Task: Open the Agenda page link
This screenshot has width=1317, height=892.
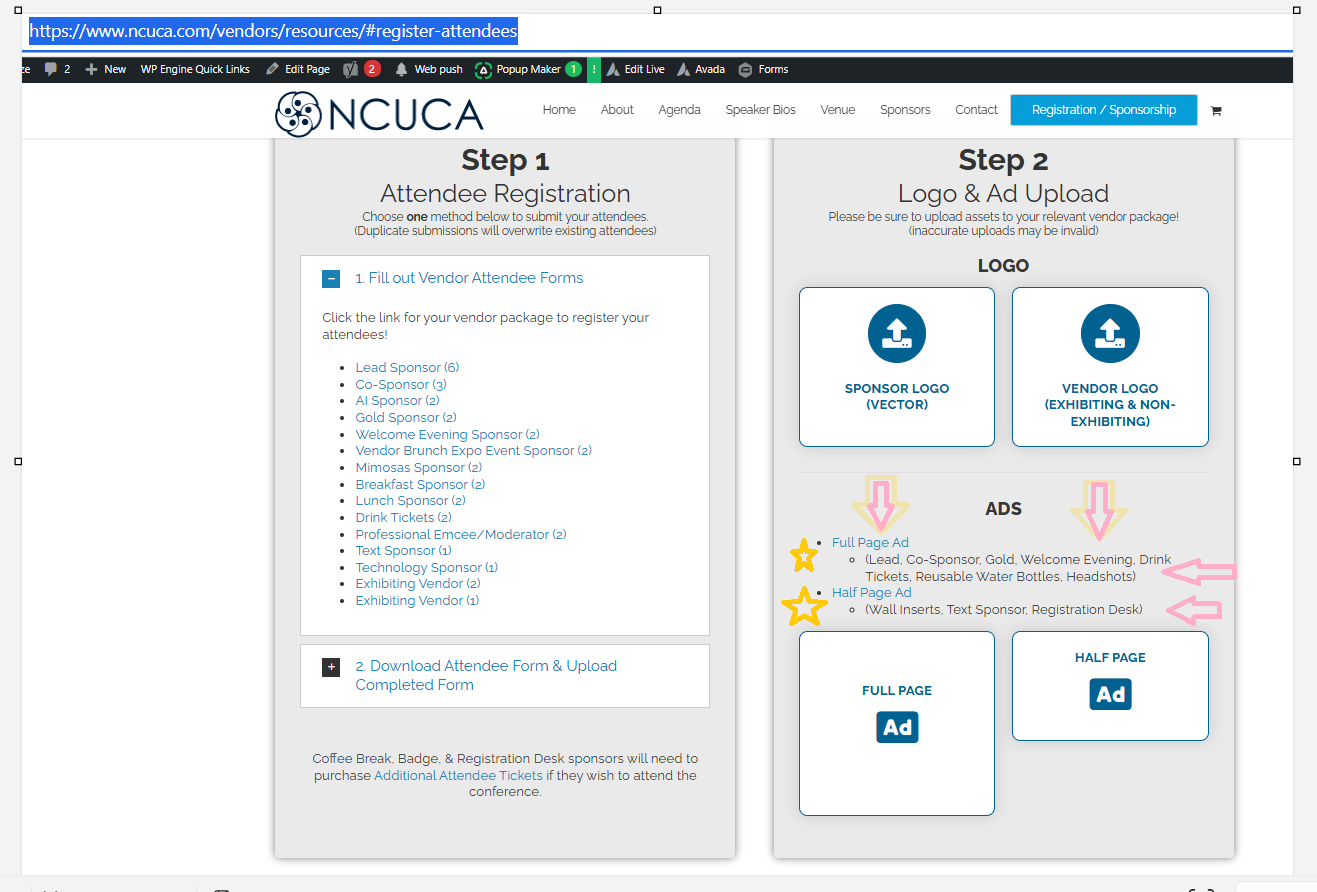Action: [x=679, y=110]
